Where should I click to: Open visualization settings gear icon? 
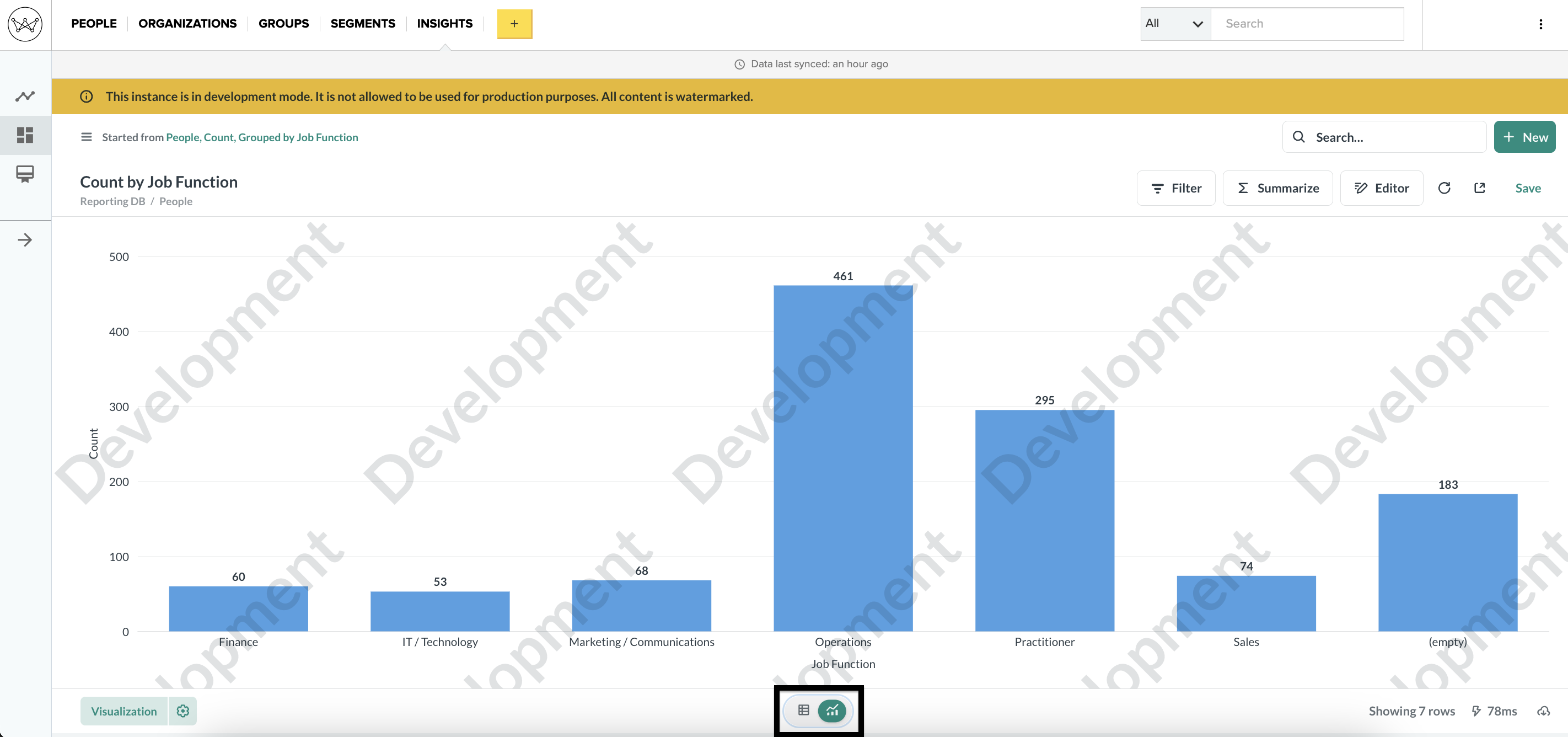pos(183,711)
